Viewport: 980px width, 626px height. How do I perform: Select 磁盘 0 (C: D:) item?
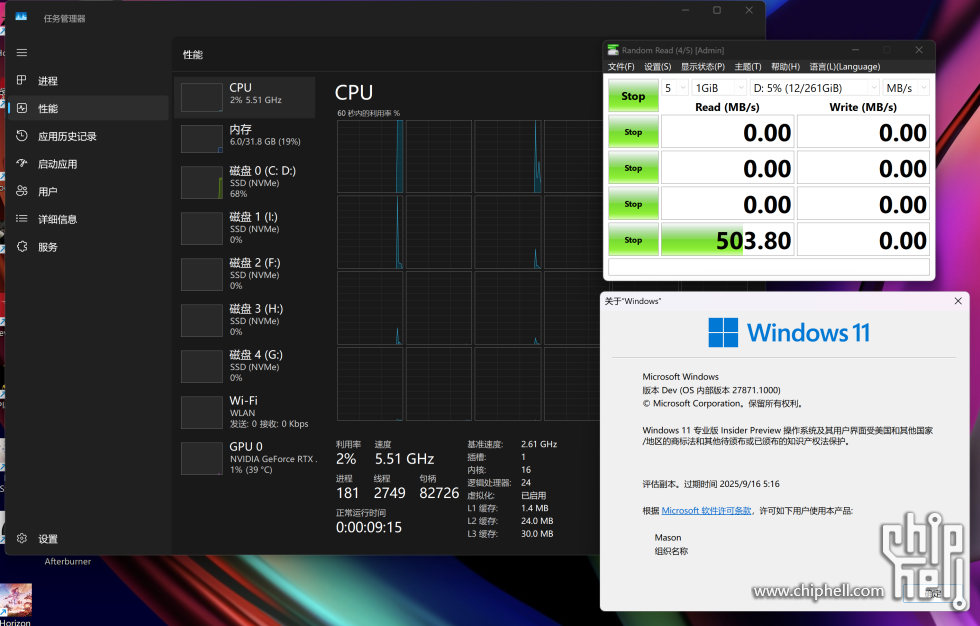pos(245,182)
